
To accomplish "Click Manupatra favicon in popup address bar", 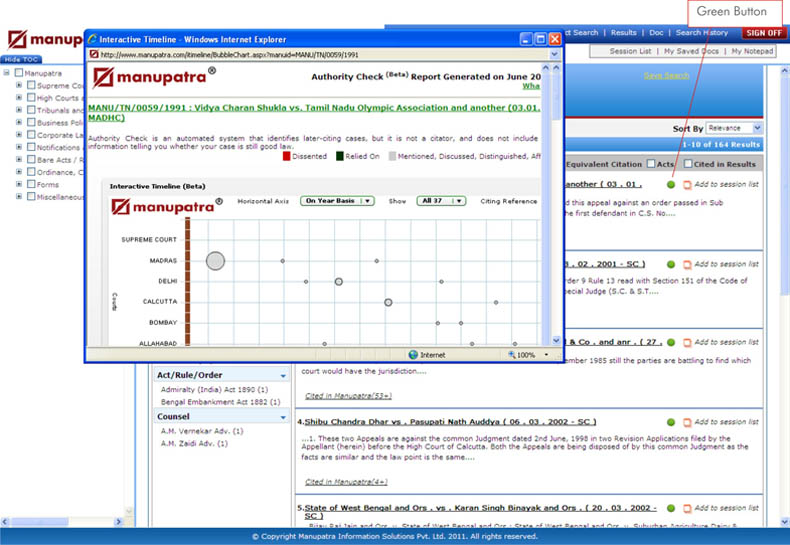I will tap(94, 54).
